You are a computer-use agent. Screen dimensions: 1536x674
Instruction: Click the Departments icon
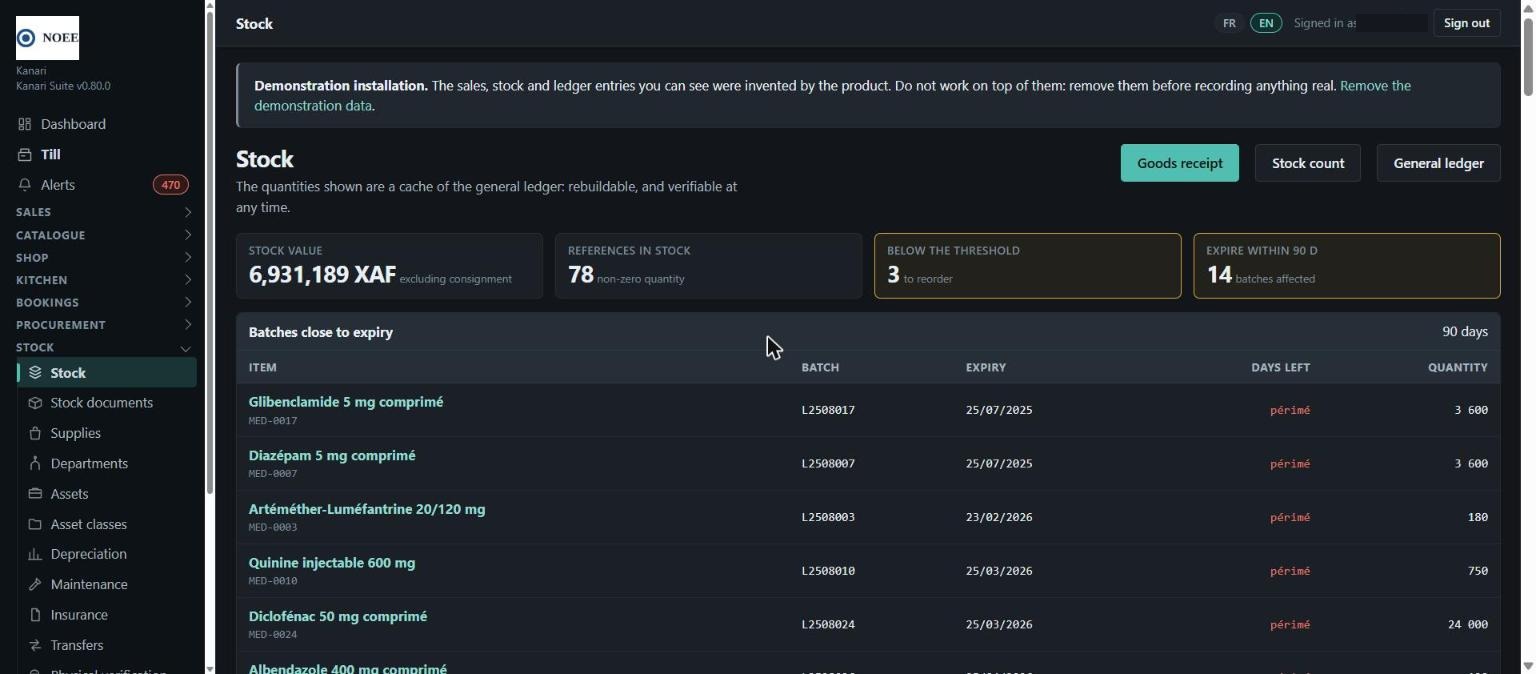coord(35,463)
